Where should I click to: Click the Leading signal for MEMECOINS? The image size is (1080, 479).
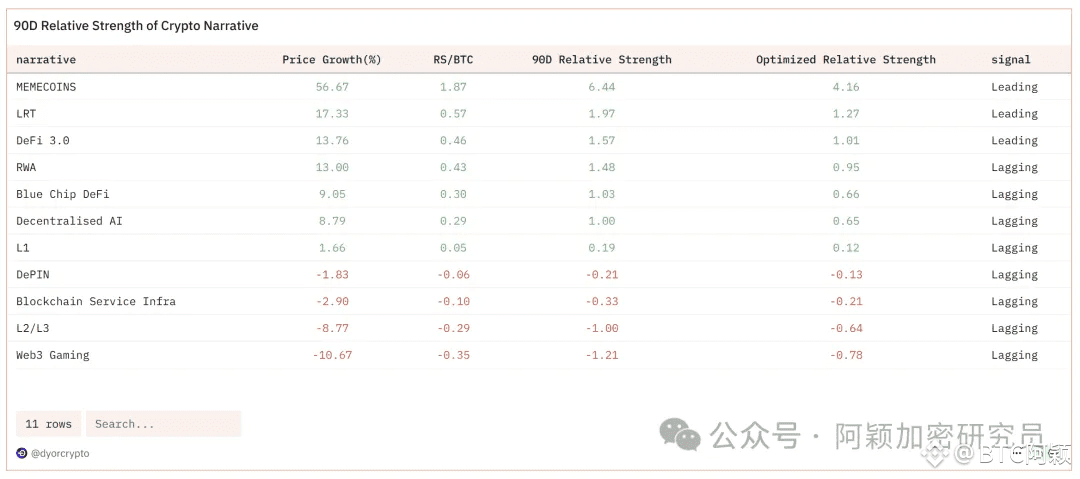click(x=1014, y=87)
